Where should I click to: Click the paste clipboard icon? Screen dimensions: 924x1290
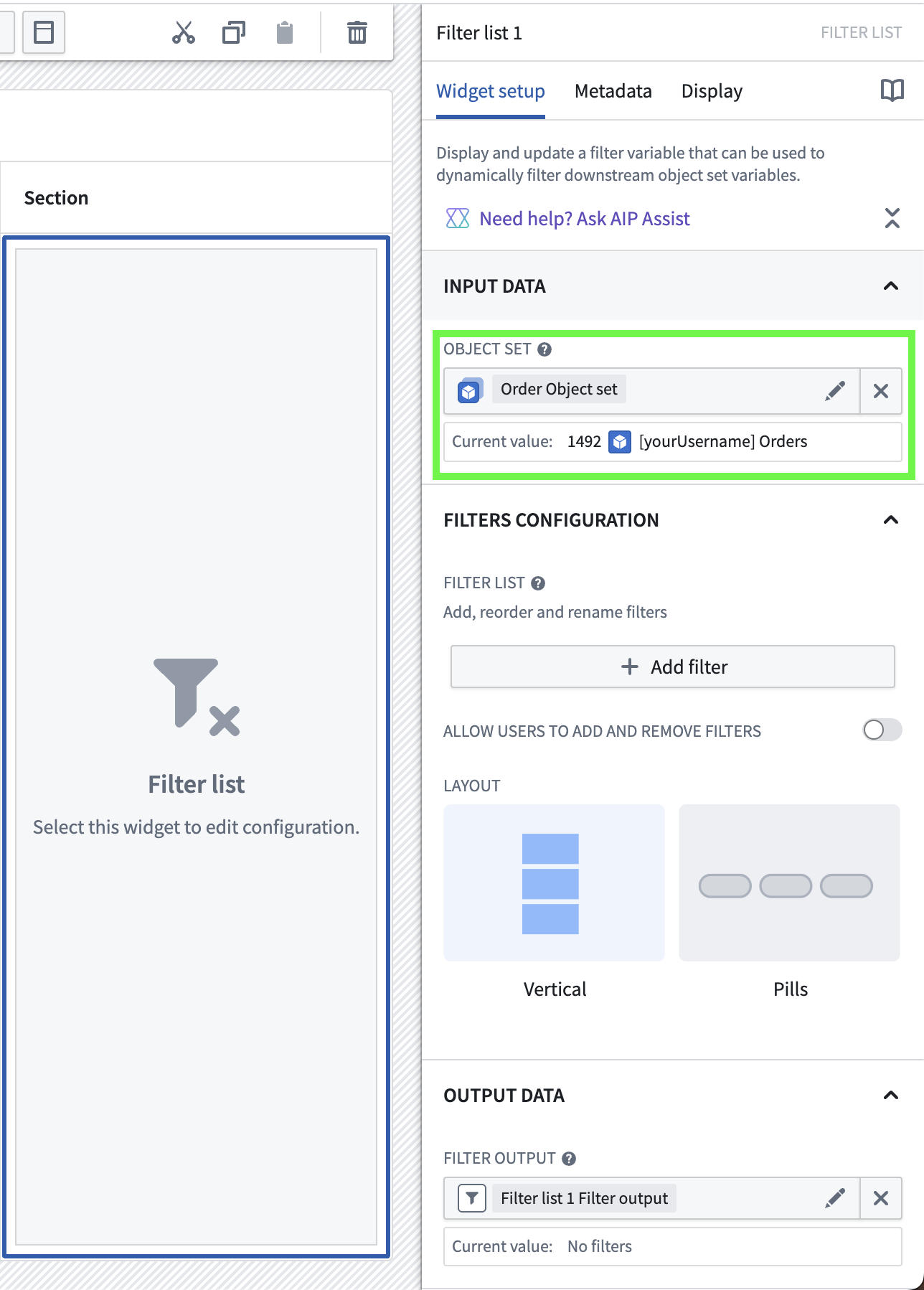coord(285,33)
